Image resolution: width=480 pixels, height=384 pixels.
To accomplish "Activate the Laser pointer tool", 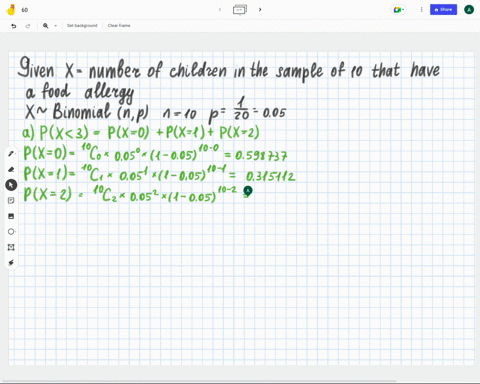I will tap(11, 263).
